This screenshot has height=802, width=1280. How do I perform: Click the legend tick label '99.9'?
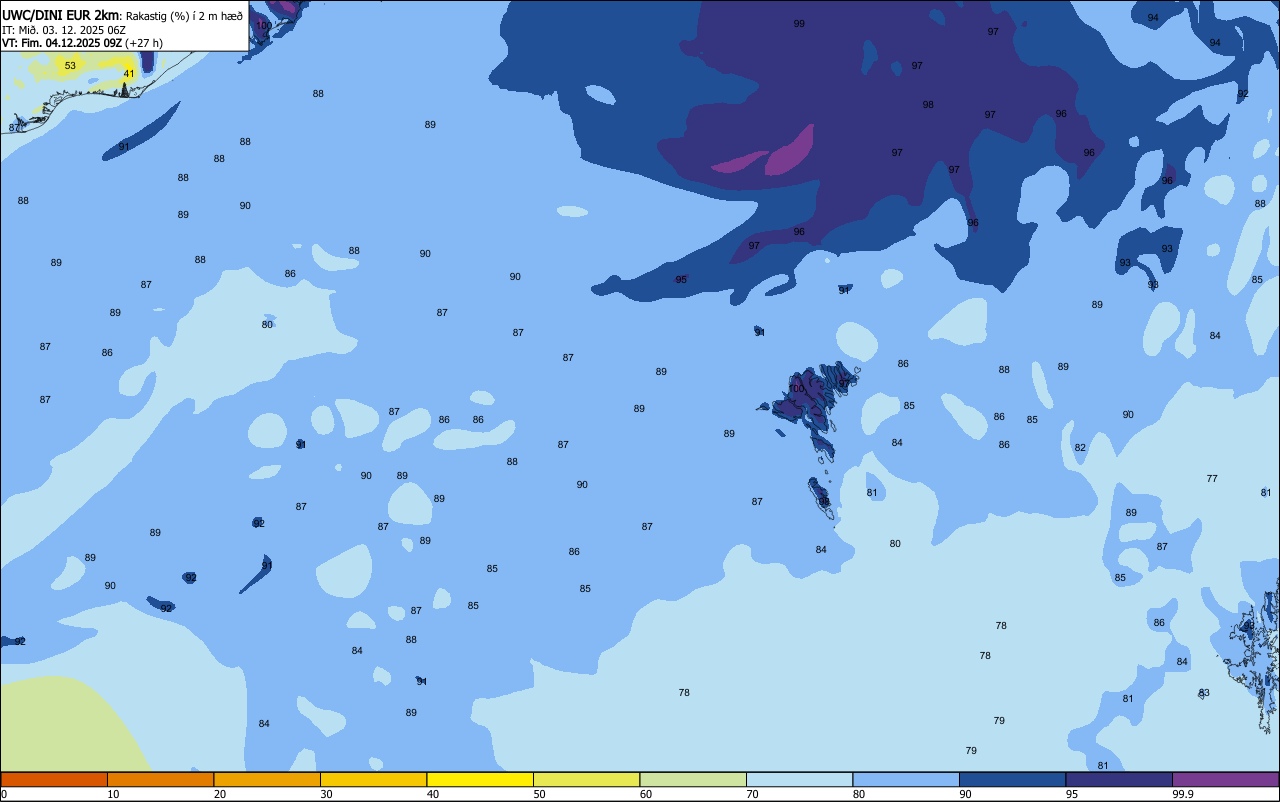pyautogui.click(x=1183, y=794)
